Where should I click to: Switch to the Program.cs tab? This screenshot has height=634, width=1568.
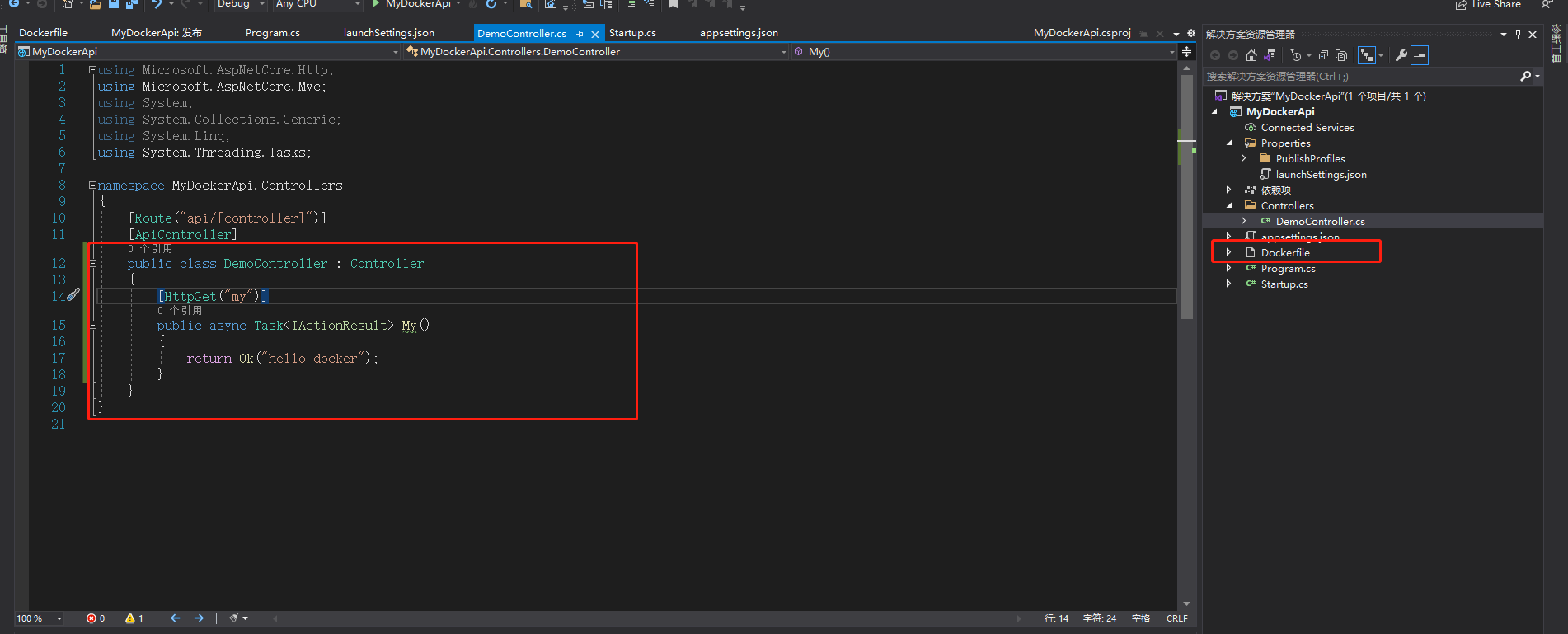273,33
